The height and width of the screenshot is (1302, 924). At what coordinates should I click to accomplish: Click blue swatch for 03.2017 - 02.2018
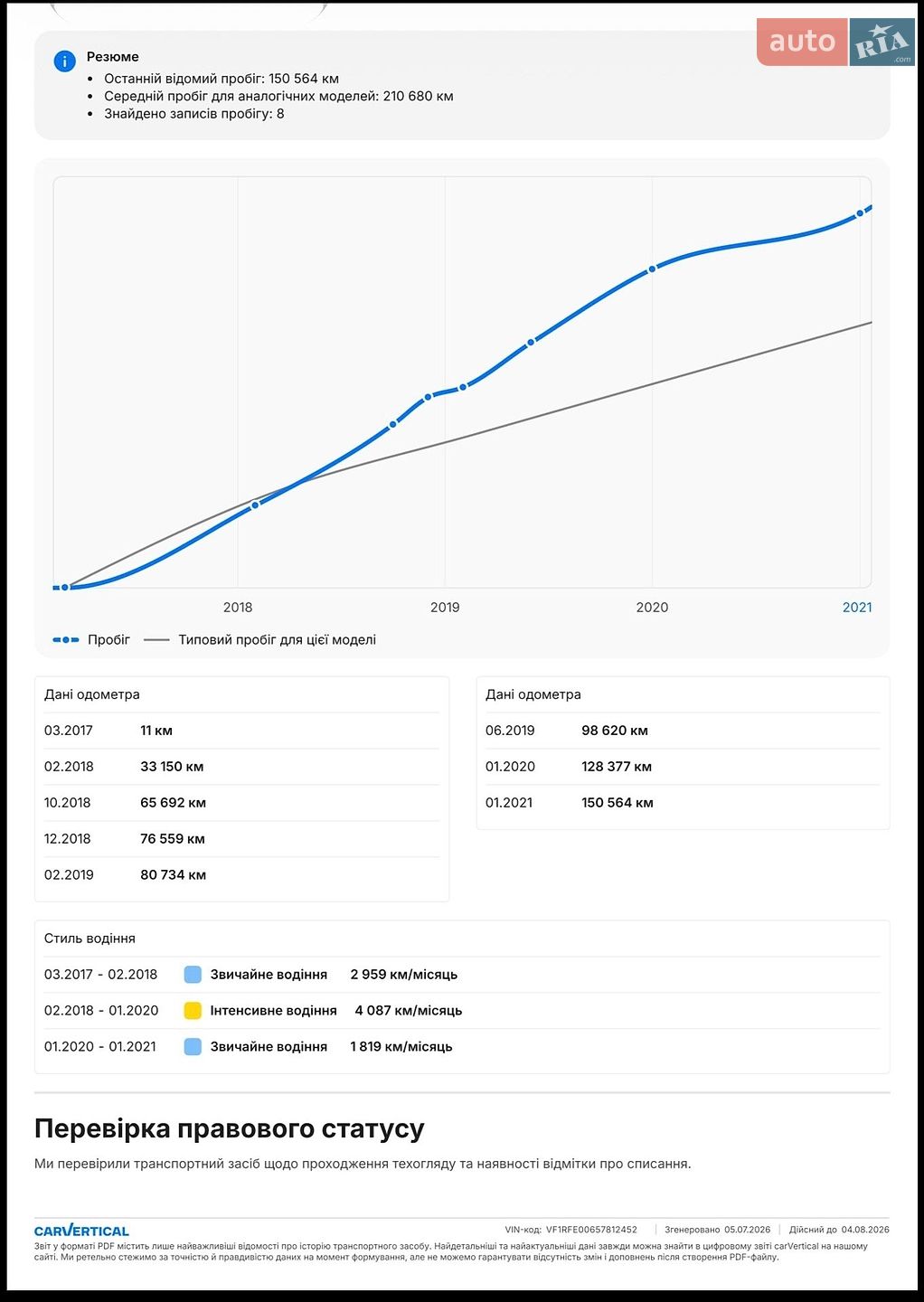(x=193, y=975)
